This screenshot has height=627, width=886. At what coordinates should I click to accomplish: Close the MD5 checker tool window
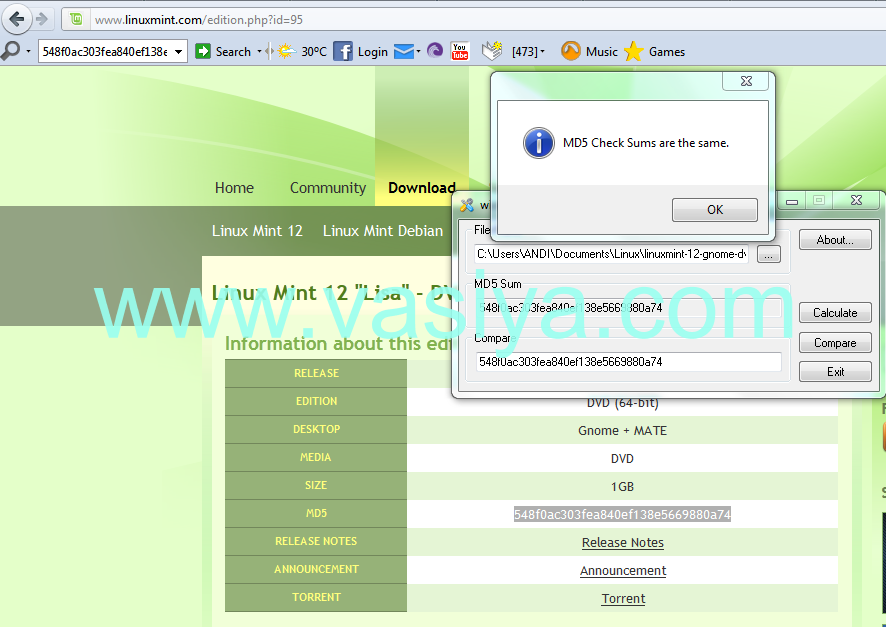tap(856, 201)
